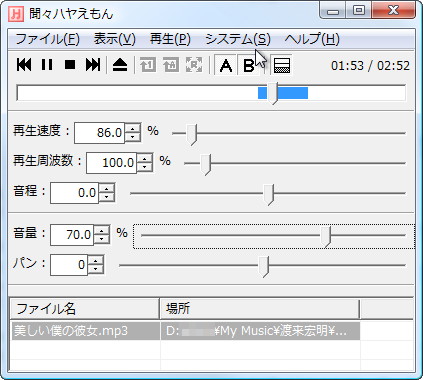This screenshot has height=380, width=423.
Task: Set the B loop point
Action: click(x=248, y=65)
